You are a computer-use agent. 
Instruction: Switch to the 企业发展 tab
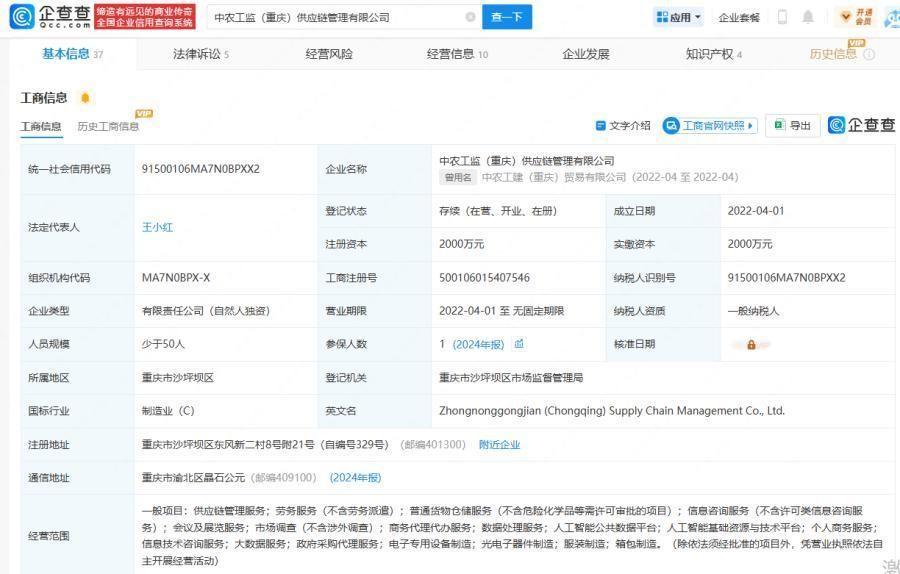[x=585, y=54]
